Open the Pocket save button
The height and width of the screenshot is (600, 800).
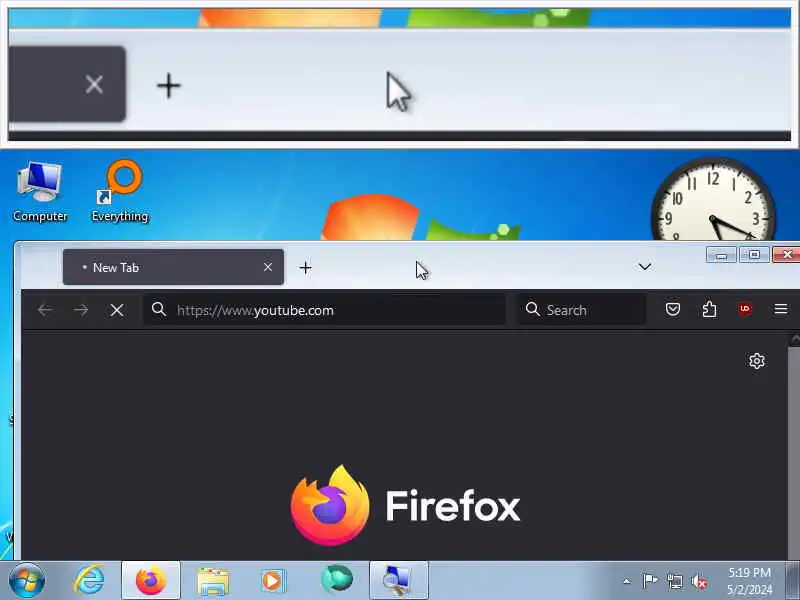672,309
